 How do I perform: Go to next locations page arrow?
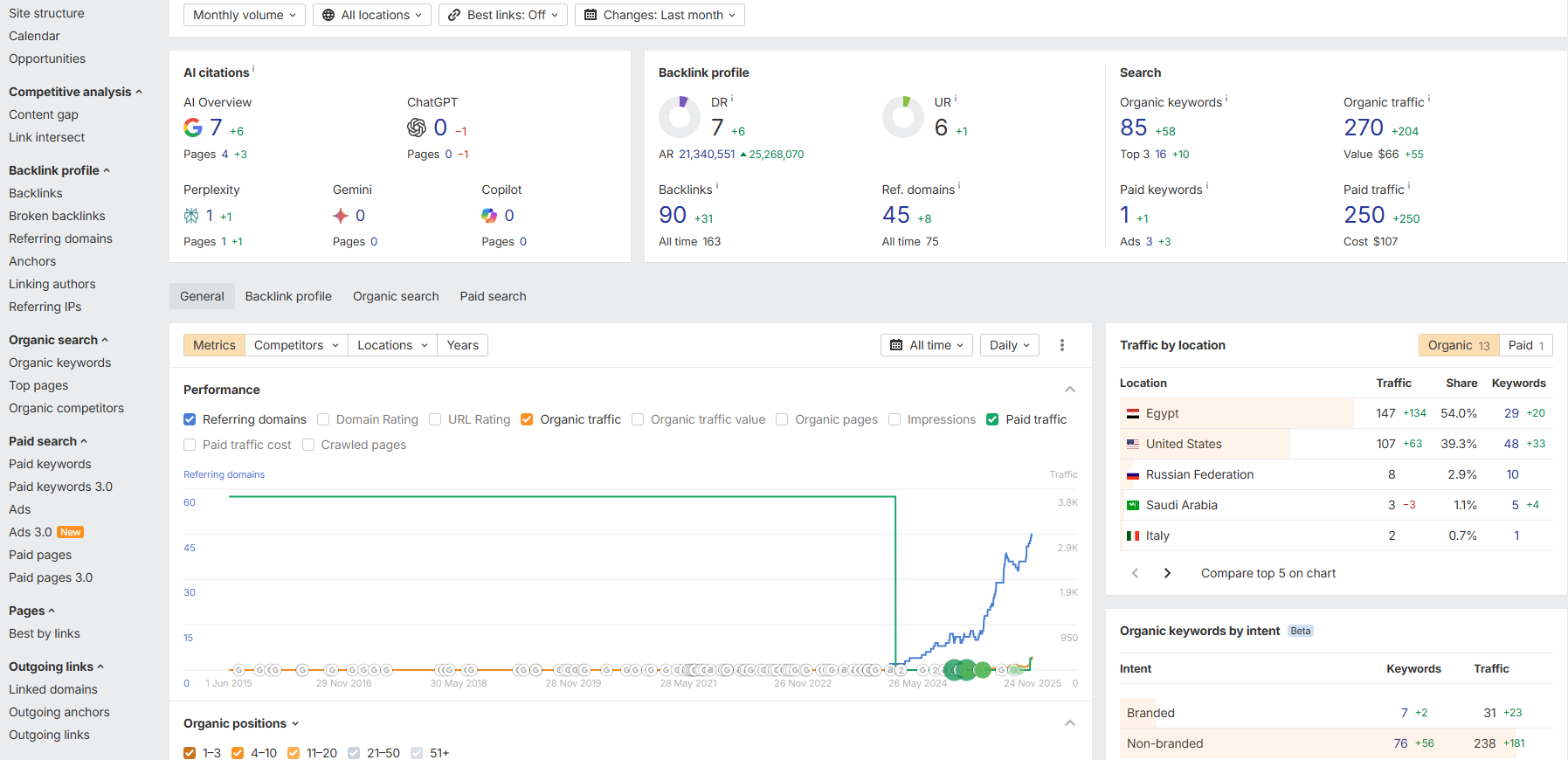tap(1167, 573)
